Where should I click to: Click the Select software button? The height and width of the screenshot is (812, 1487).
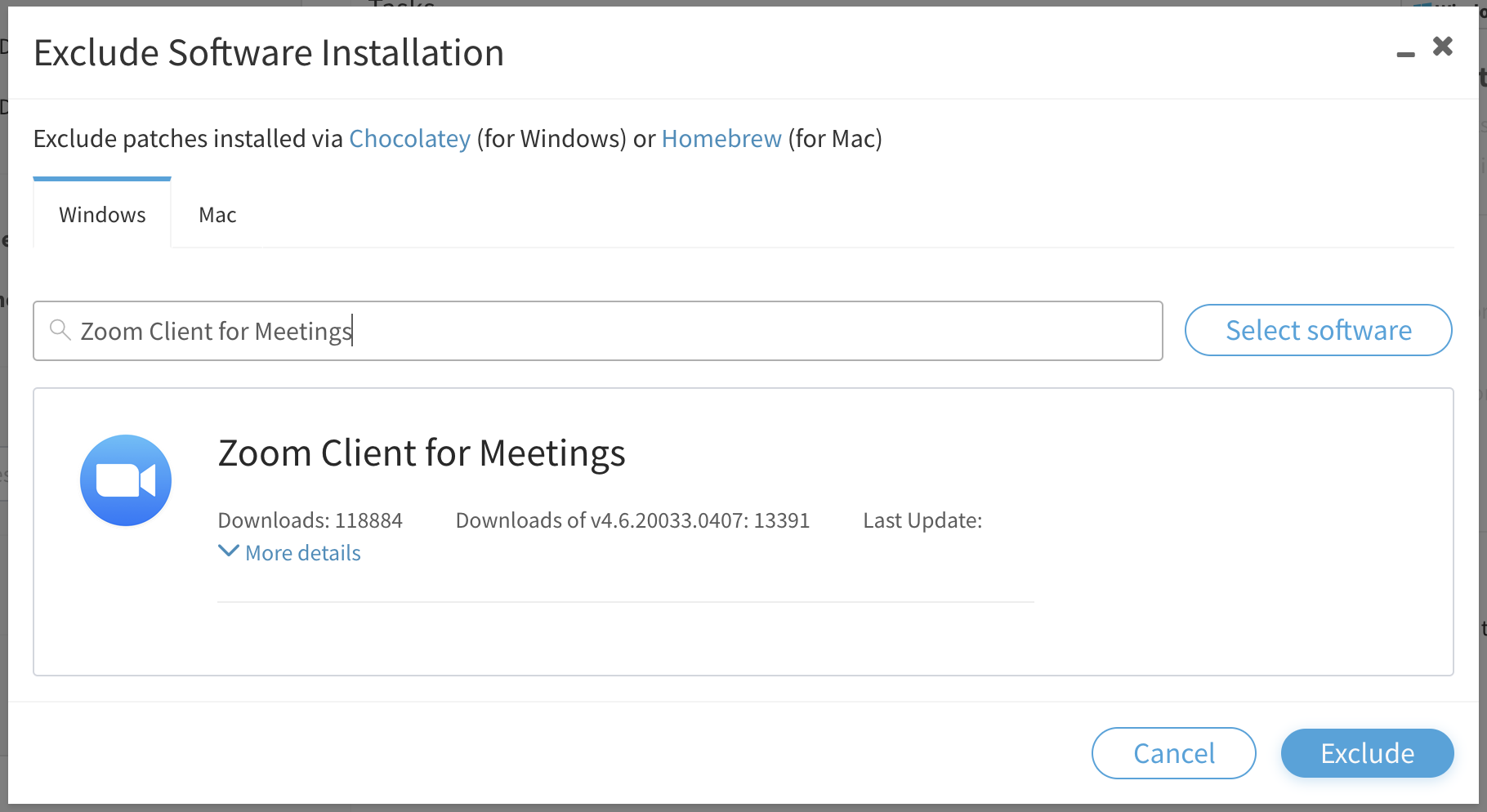[x=1319, y=330]
